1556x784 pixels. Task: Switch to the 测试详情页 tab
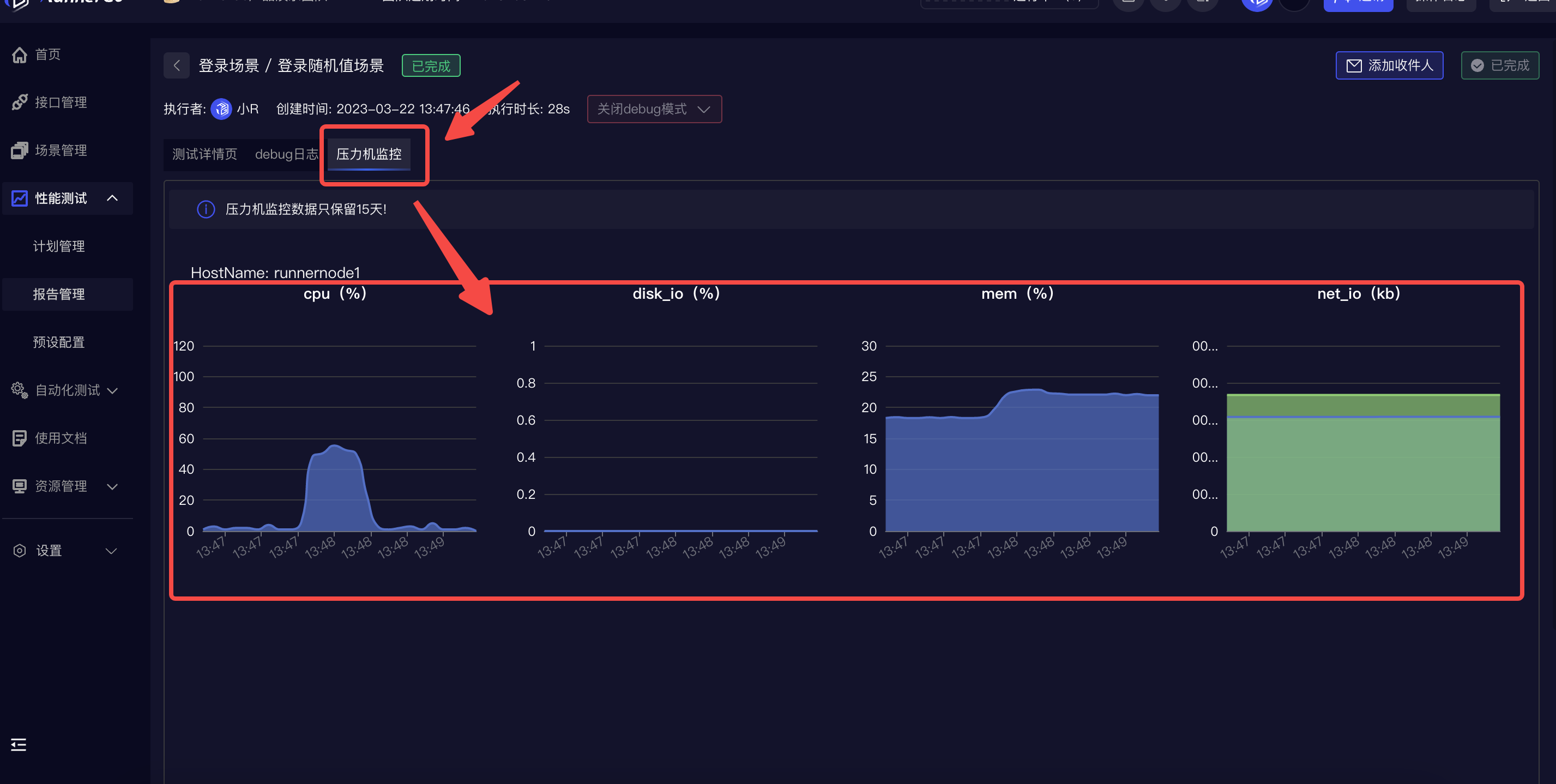205,154
